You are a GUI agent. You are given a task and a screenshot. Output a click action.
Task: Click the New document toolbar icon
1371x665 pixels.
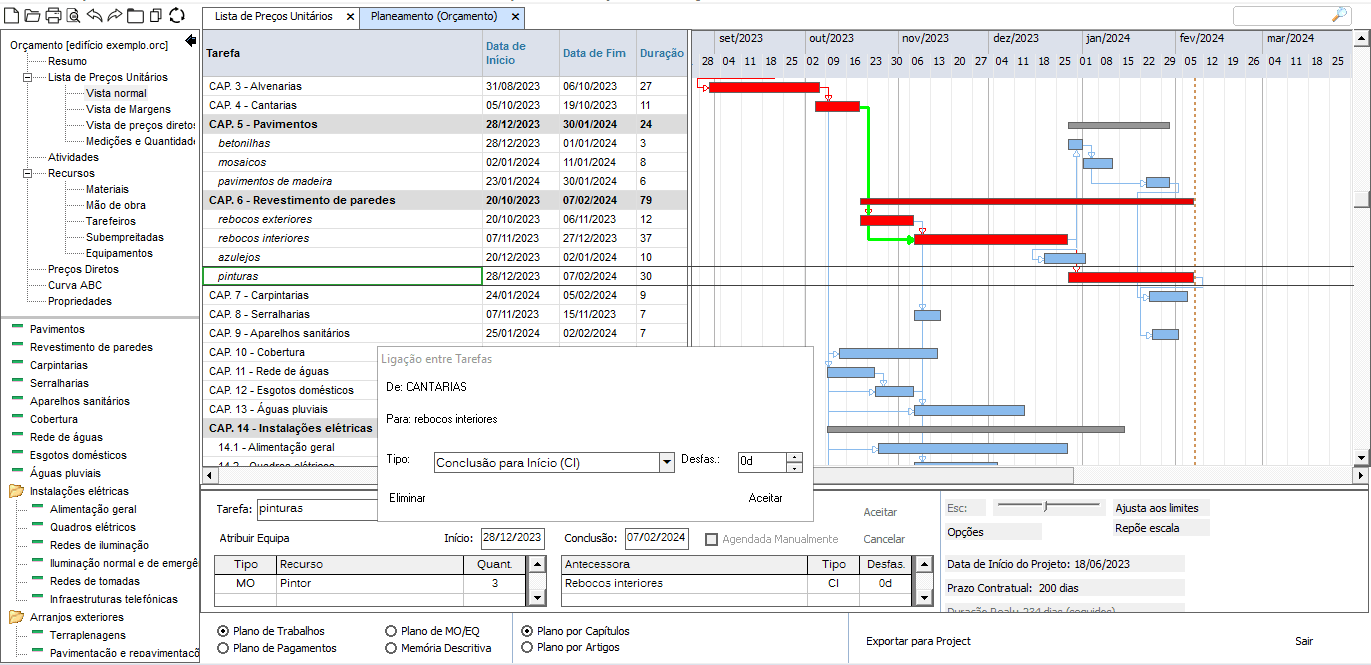pyautogui.click(x=12, y=15)
